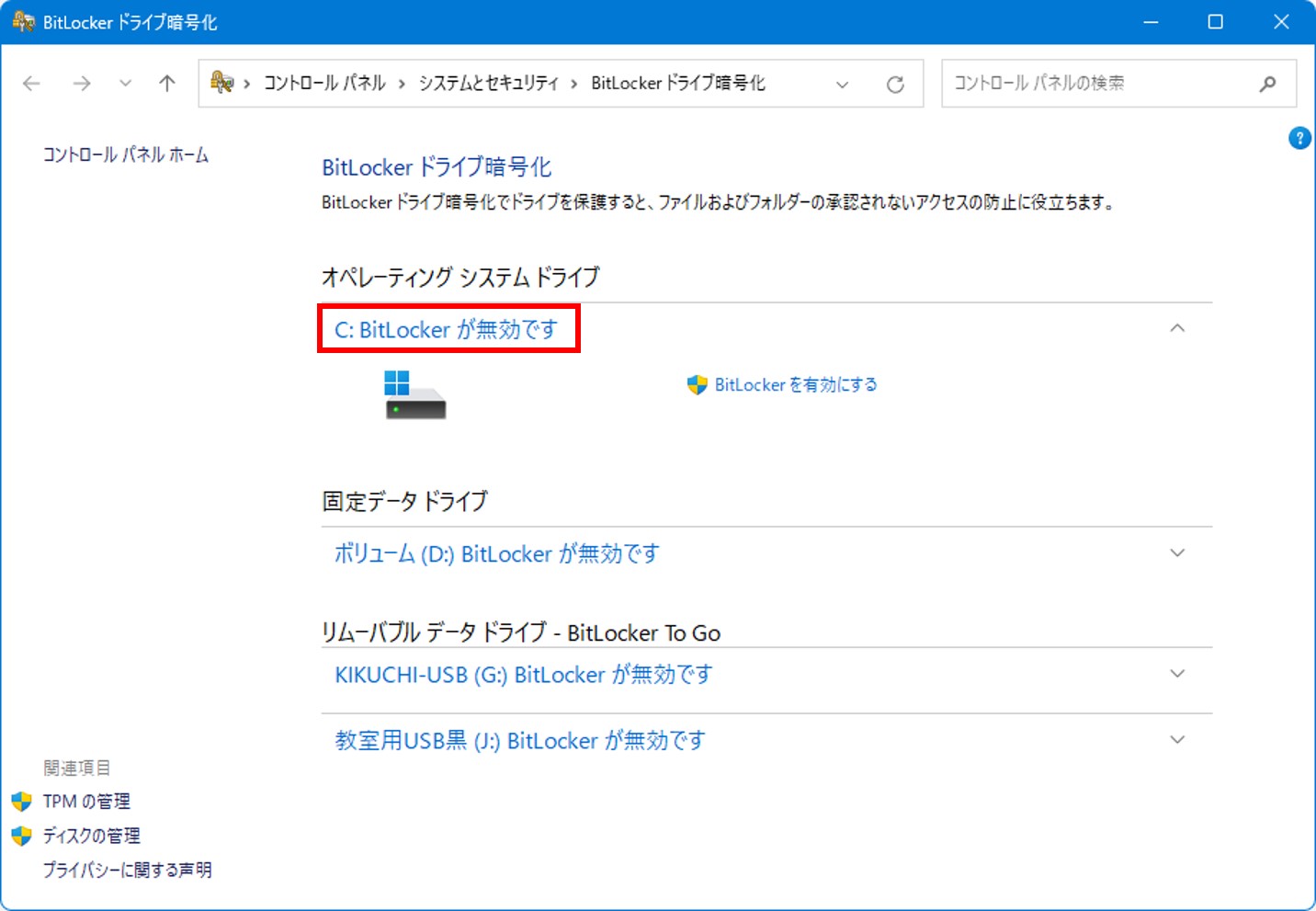Open コントロール パネル ホーム link
Image resolution: width=1316 pixels, height=911 pixels.
126,154
